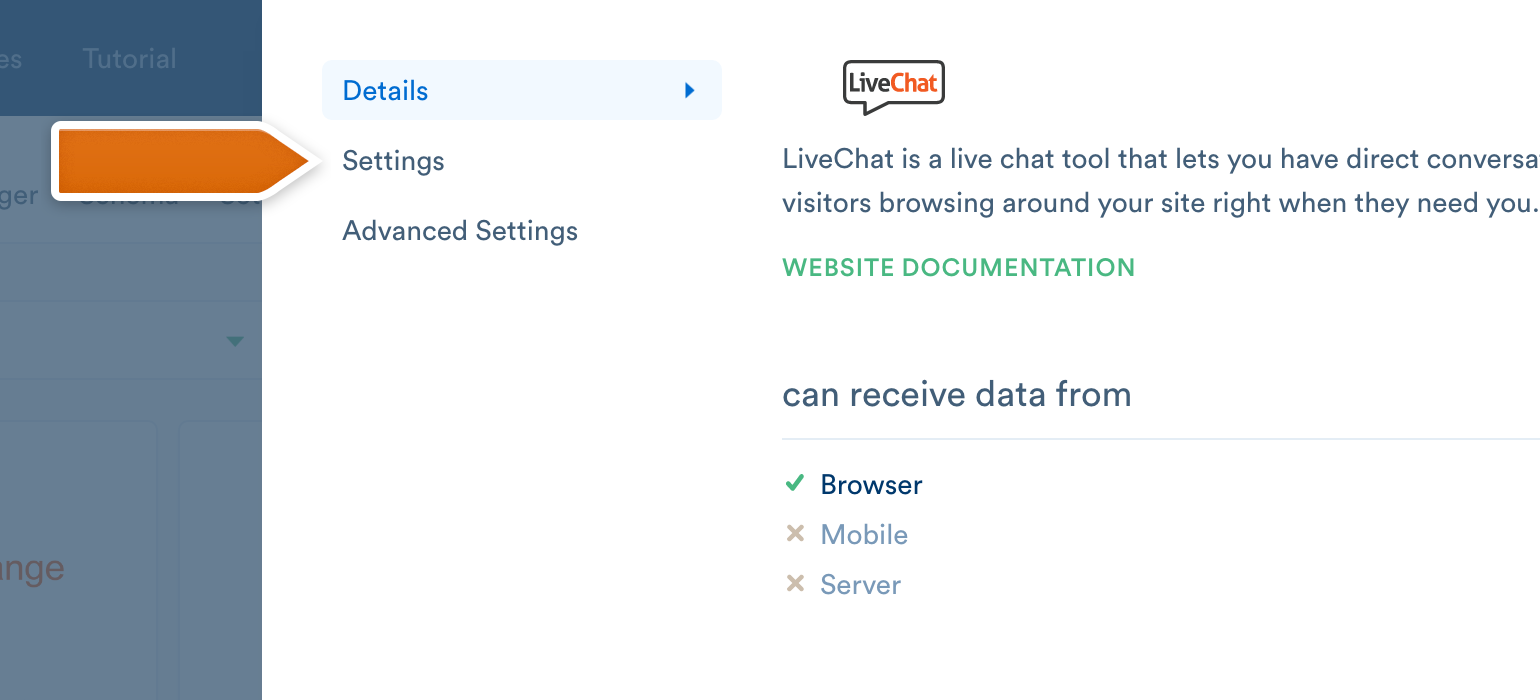Click the cross icon next to Mobile
Screen dimensions: 1540x700
pyautogui.click(x=795, y=534)
